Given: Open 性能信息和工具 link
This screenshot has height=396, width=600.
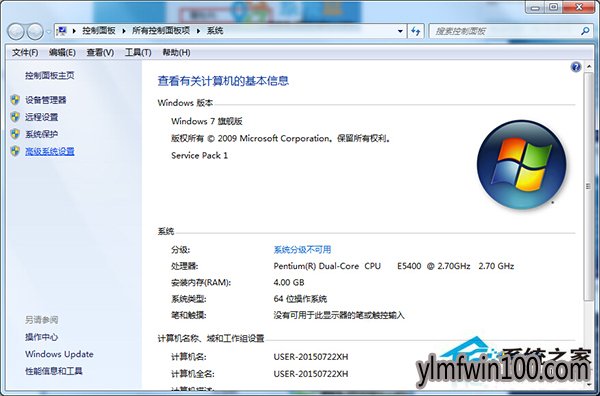Looking at the screenshot, I should pos(54,371).
